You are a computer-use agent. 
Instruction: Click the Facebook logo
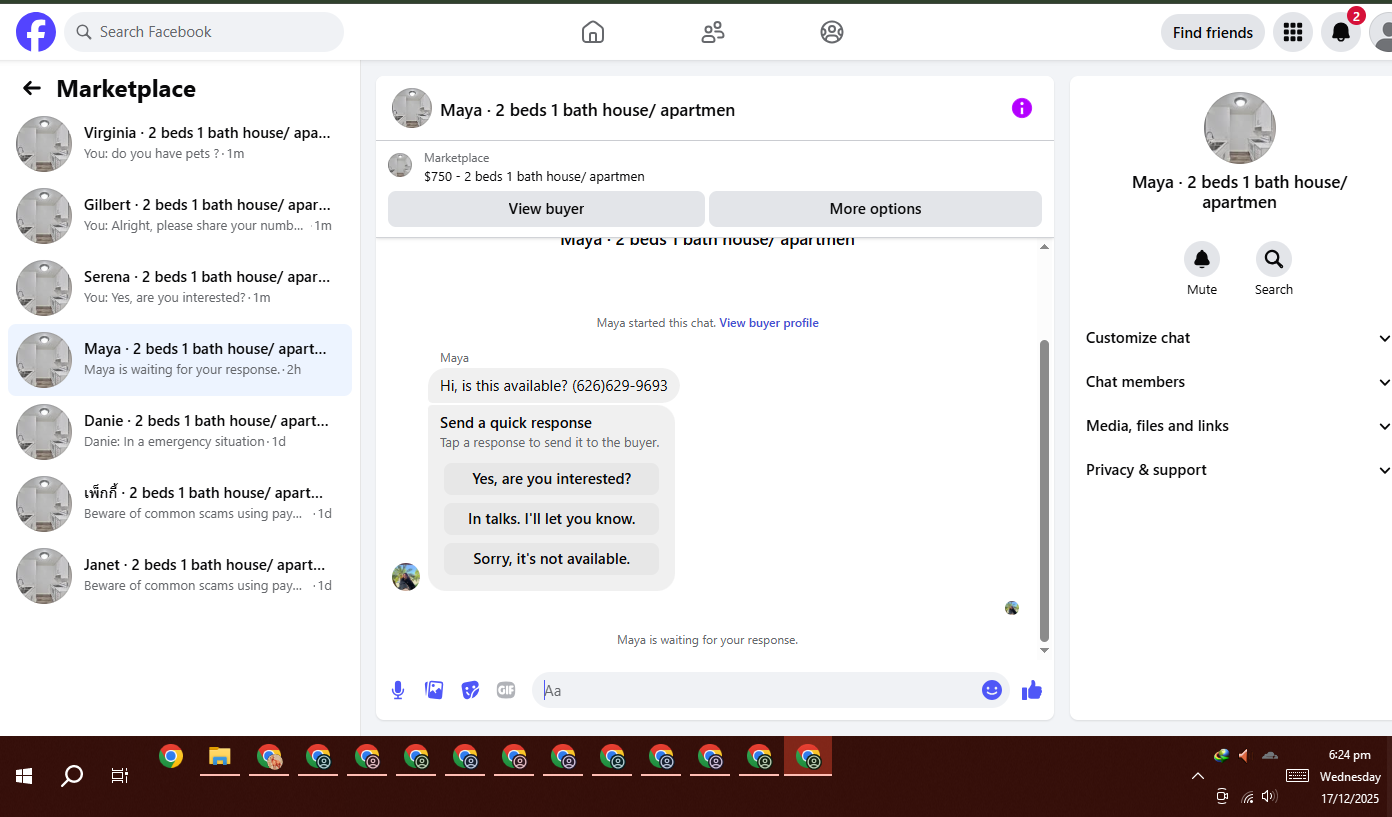pyautogui.click(x=36, y=32)
